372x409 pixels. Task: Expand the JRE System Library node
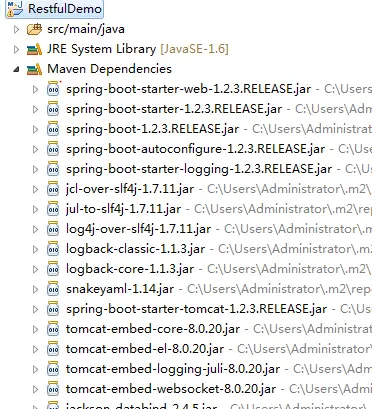click(16, 50)
